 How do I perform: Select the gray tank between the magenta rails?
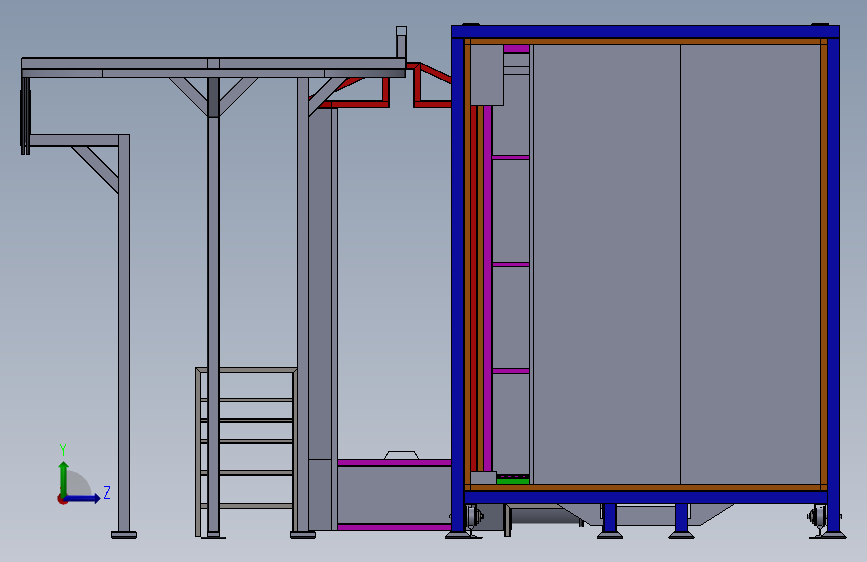[x=394, y=495]
